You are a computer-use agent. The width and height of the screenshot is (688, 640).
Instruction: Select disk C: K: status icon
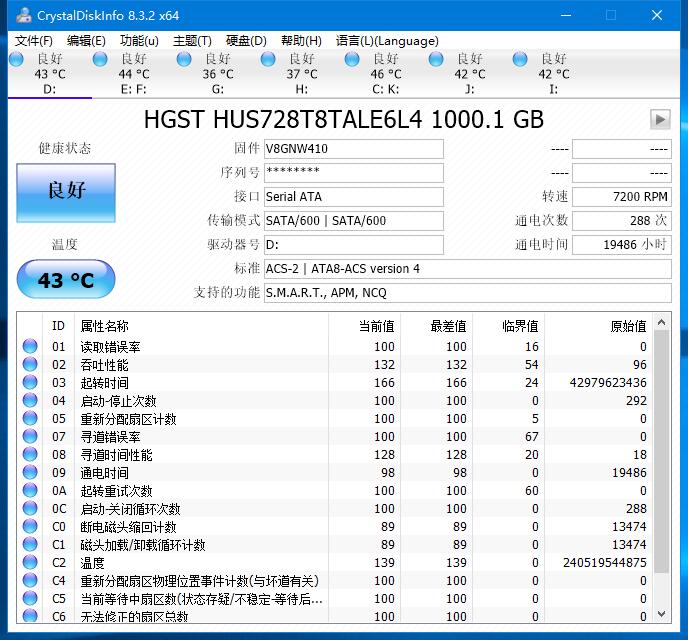pyautogui.click(x=352, y=59)
